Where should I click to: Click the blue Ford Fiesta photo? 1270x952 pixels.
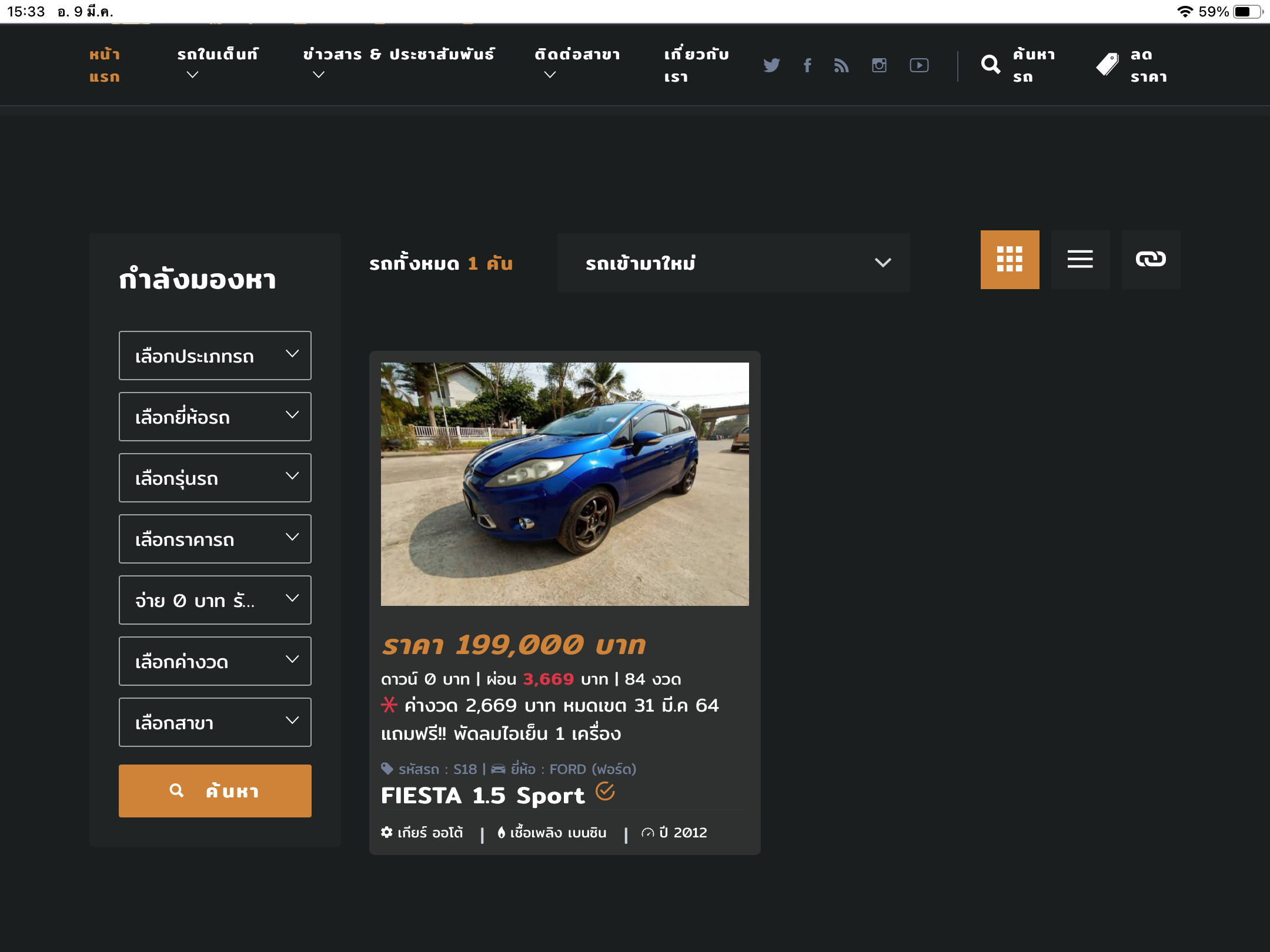click(564, 484)
